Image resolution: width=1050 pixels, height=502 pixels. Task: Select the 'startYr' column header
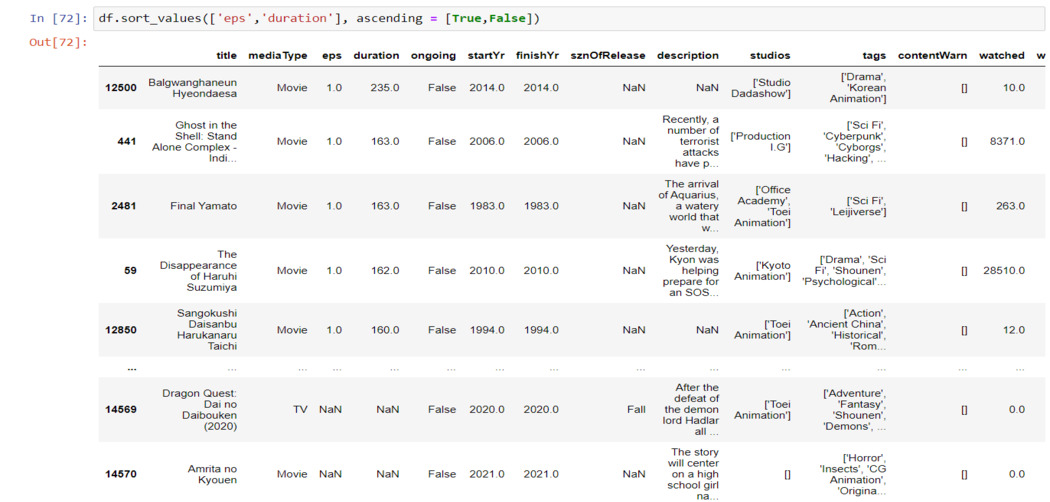(x=486, y=56)
